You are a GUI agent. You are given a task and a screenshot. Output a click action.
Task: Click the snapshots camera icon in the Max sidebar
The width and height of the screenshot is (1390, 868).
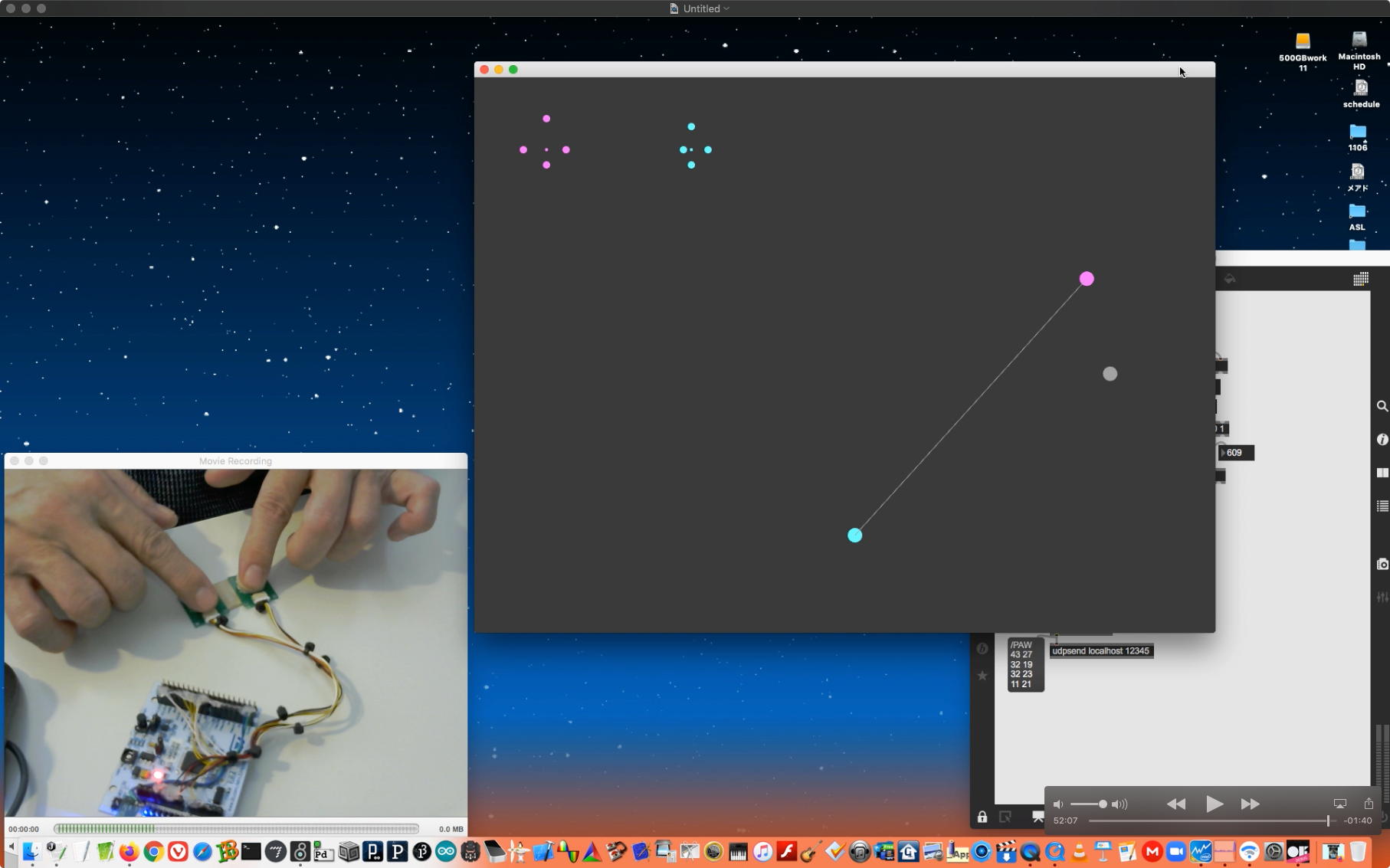(x=1382, y=565)
